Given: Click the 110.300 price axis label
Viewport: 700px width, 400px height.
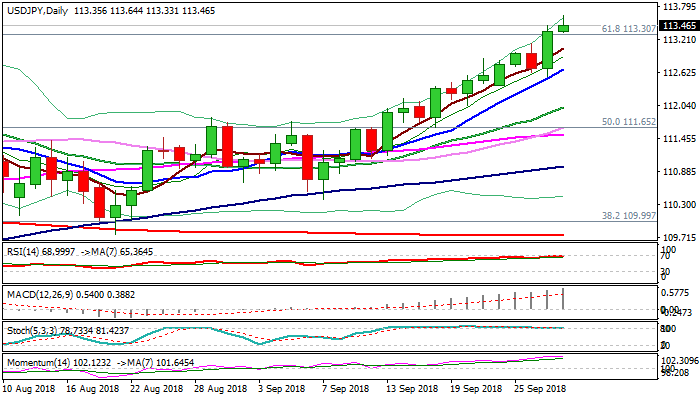Looking at the screenshot, I should [x=679, y=204].
